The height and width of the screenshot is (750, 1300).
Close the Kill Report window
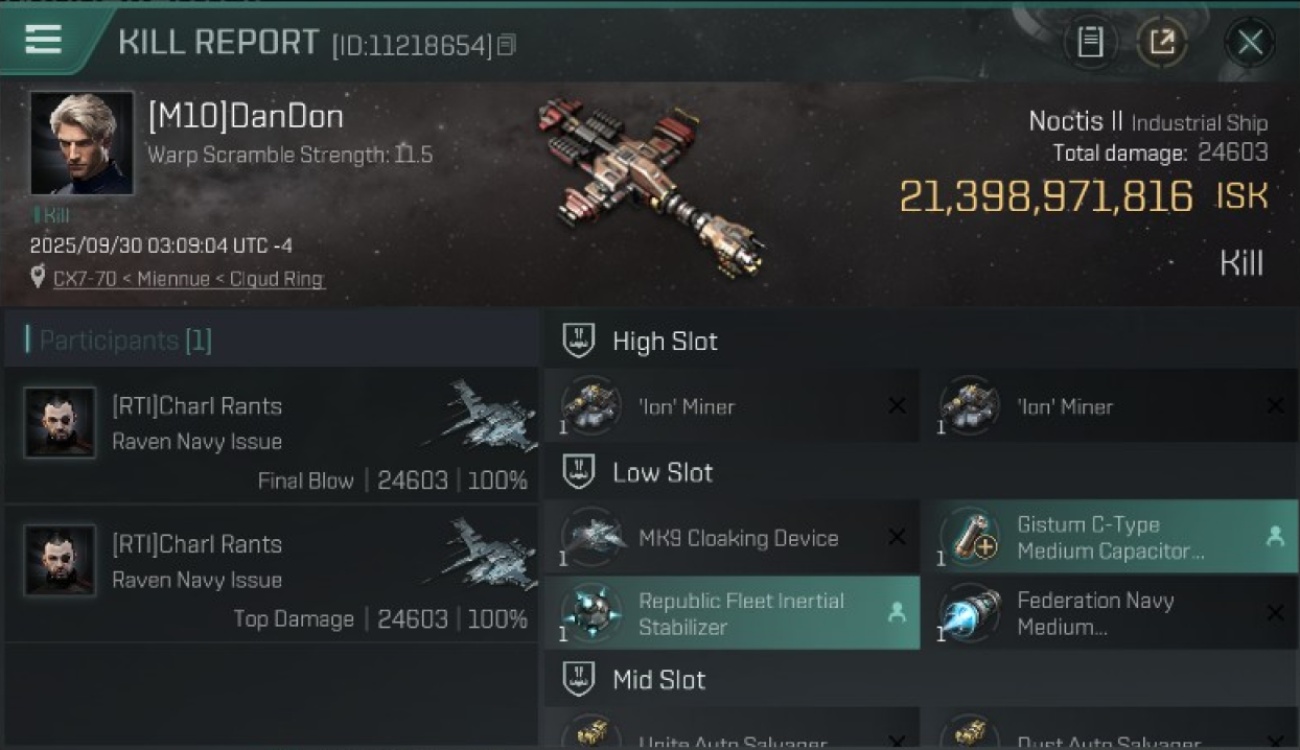click(x=1249, y=42)
